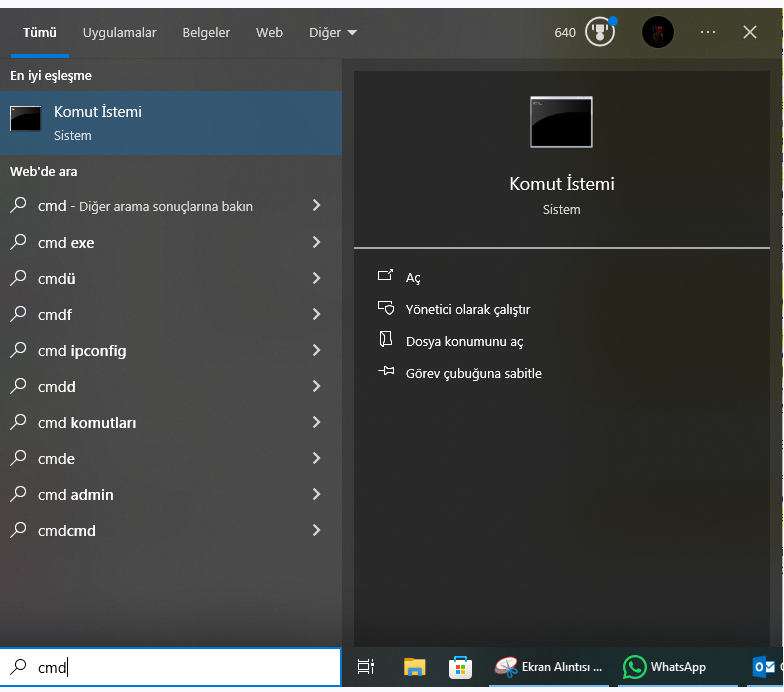Open File Explorer from the taskbar

414,667
